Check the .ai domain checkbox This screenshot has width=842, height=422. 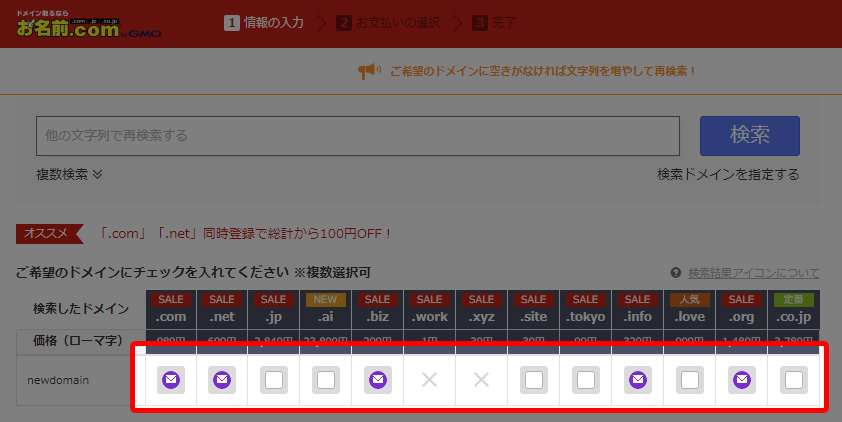click(x=326, y=380)
